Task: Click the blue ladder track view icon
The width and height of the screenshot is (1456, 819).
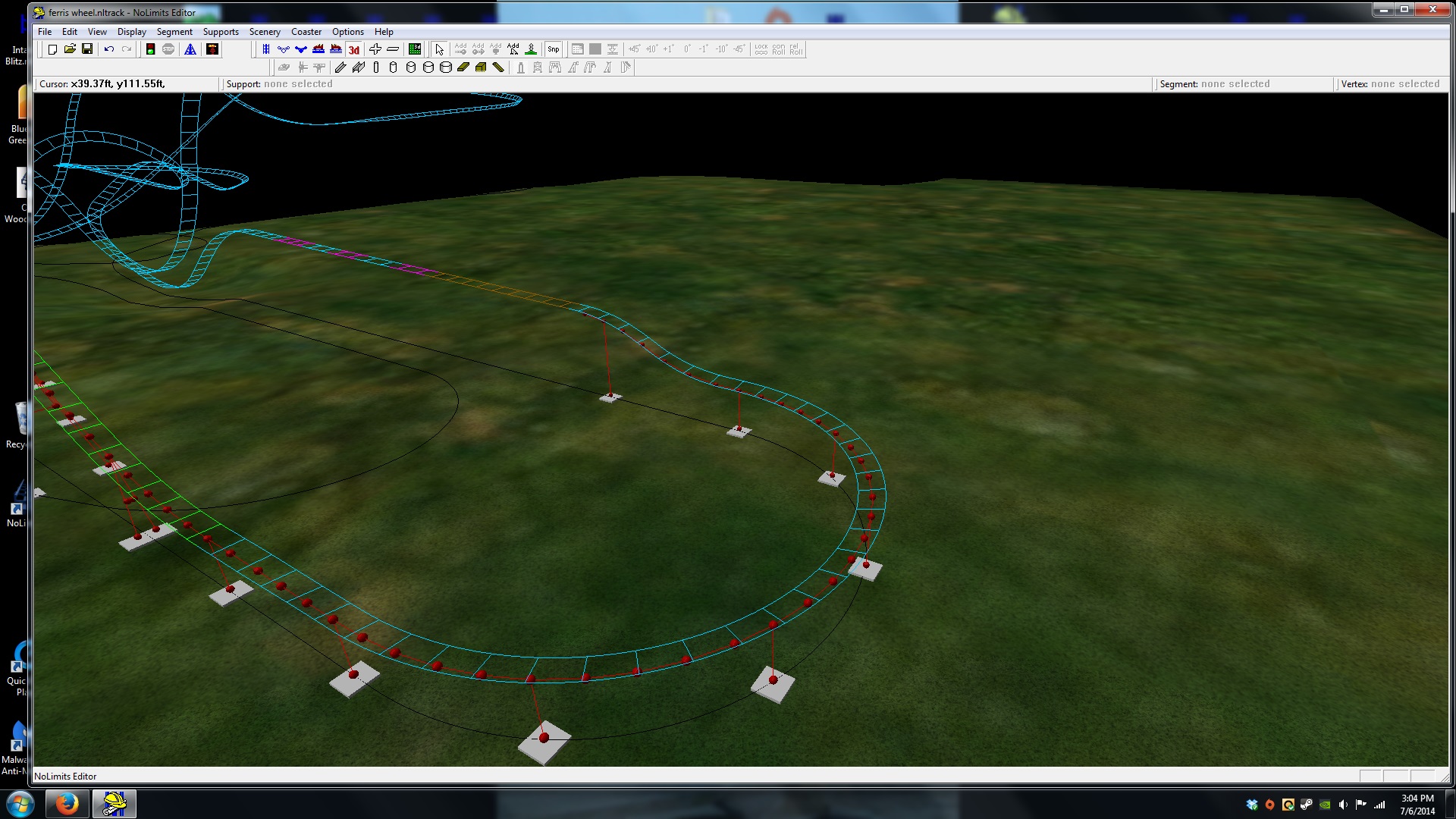Action: click(x=266, y=49)
